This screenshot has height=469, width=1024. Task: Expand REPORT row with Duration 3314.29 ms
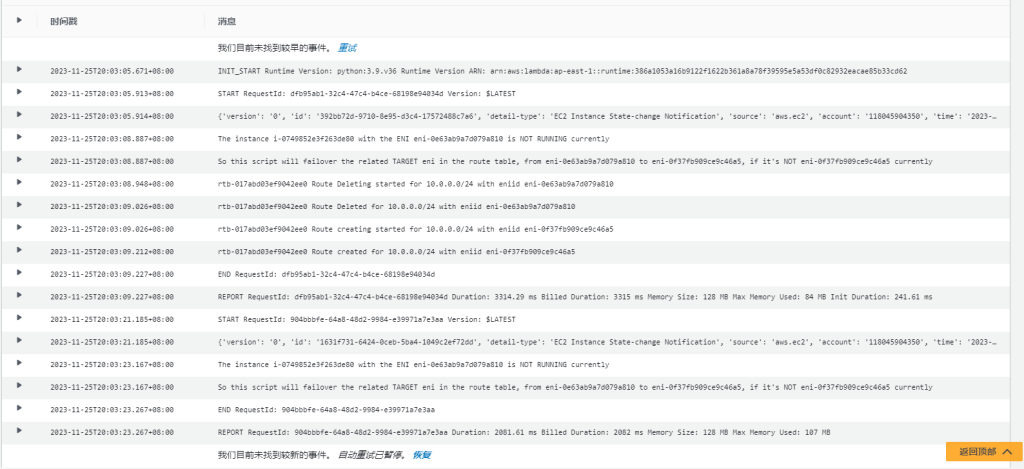(19, 296)
